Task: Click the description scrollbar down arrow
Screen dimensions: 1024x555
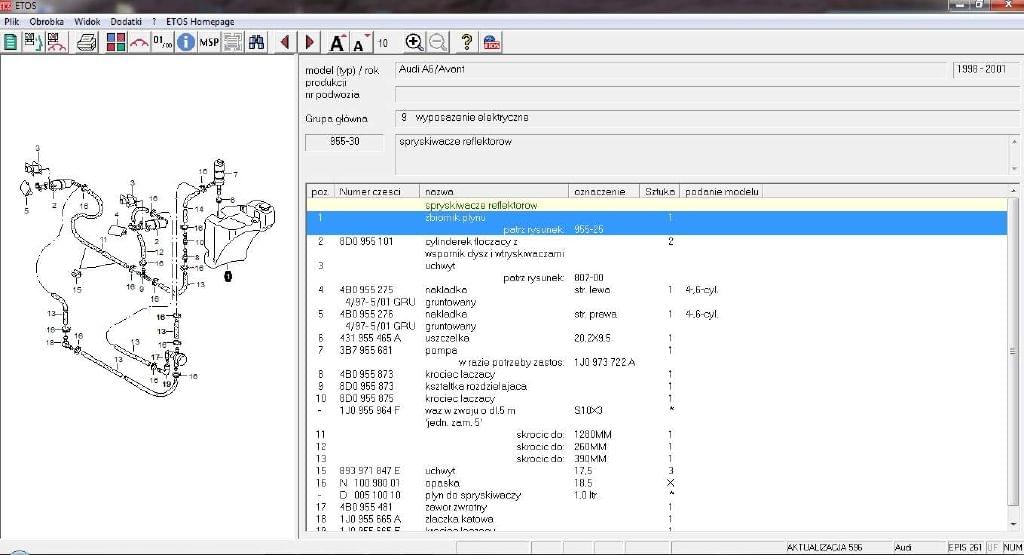Action: pyautogui.click(x=1014, y=168)
